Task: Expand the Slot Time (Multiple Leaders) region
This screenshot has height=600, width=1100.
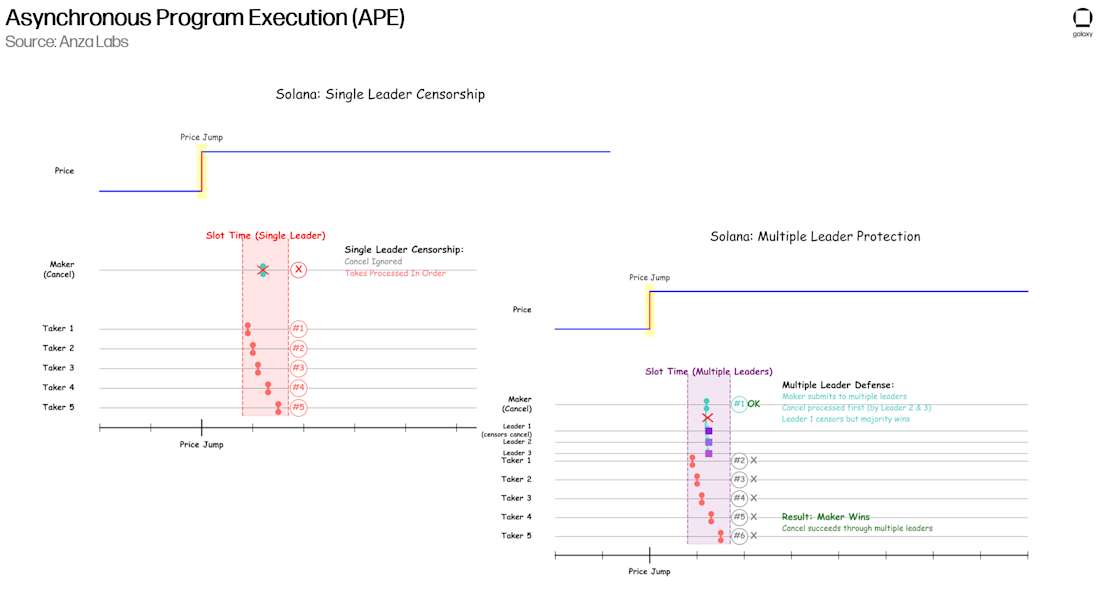Action: (x=710, y=371)
